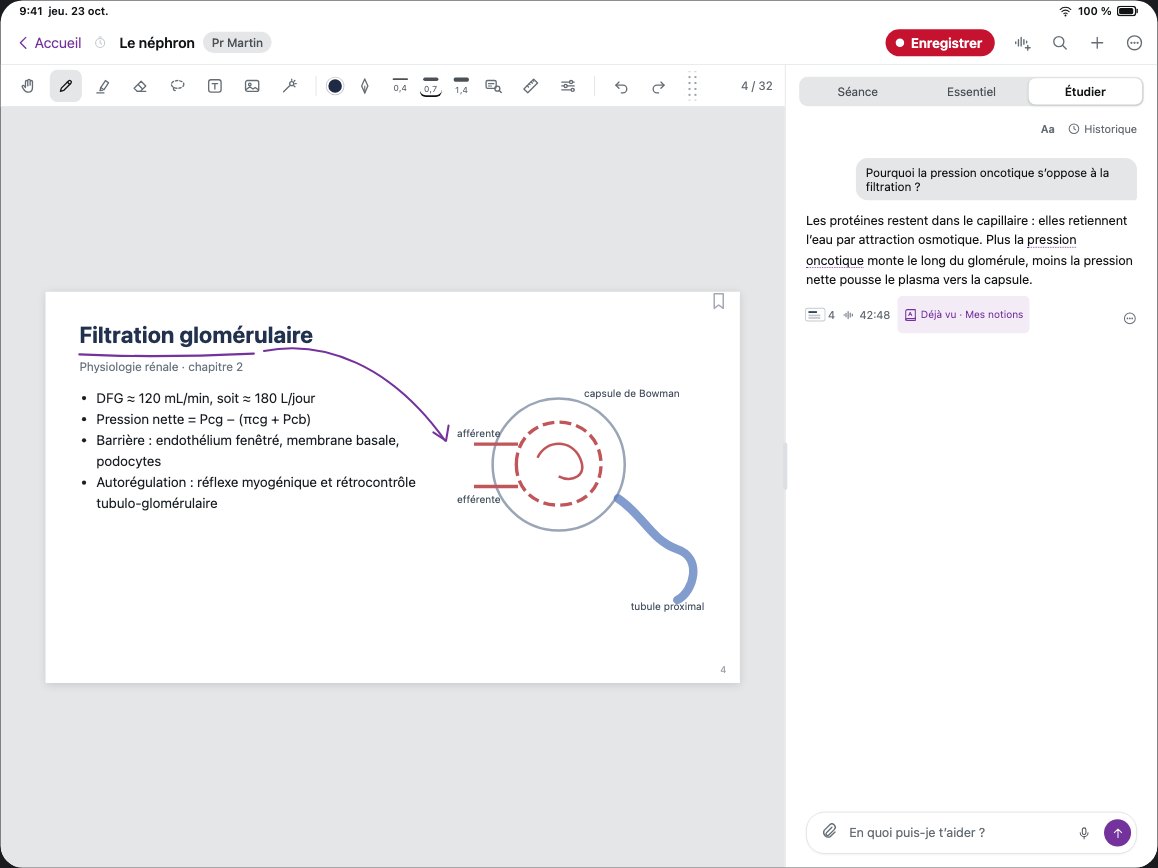The height and width of the screenshot is (868, 1158).
Task: Open Déjà vu · Mes notions chip
Action: tap(963, 315)
